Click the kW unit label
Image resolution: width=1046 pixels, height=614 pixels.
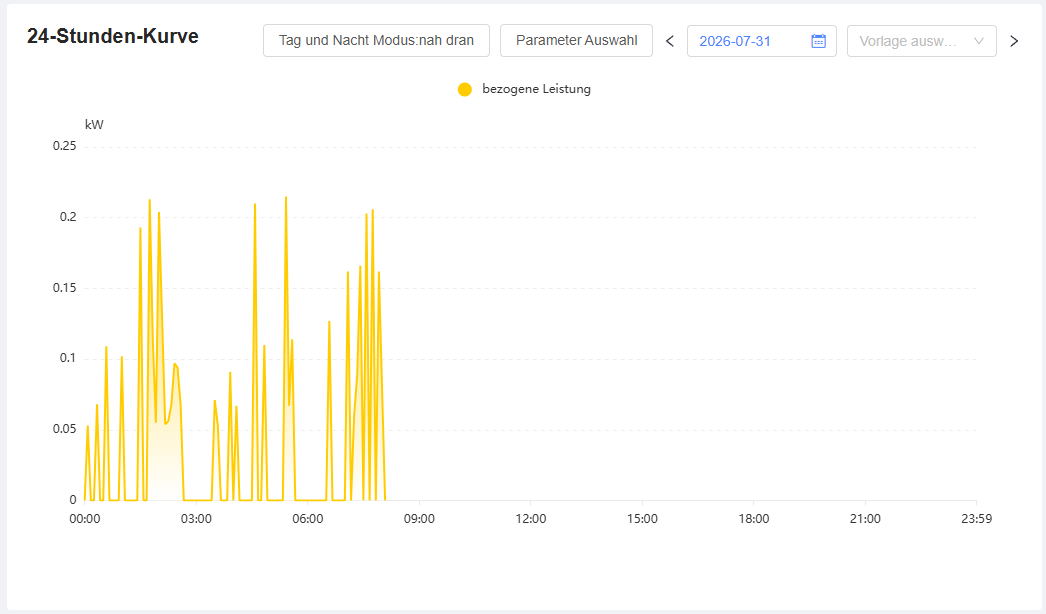pos(94,125)
